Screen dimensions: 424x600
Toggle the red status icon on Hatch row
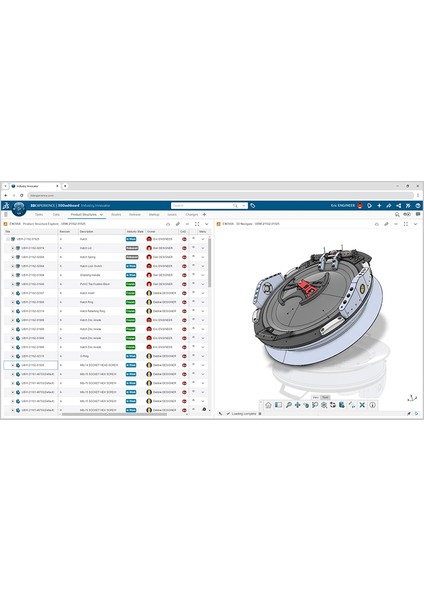click(184, 239)
